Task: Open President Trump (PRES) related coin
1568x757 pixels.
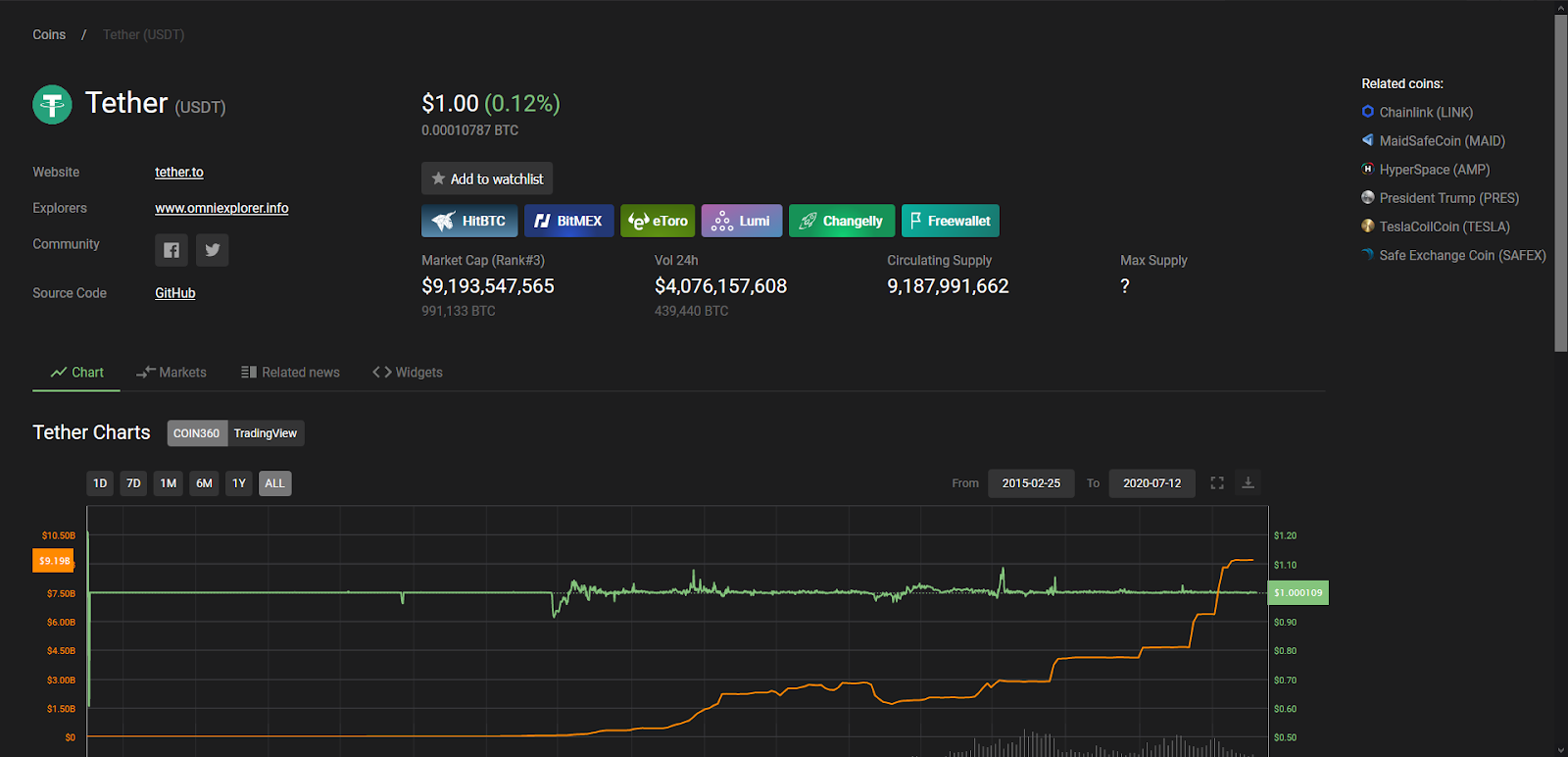Action: coord(1449,197)
